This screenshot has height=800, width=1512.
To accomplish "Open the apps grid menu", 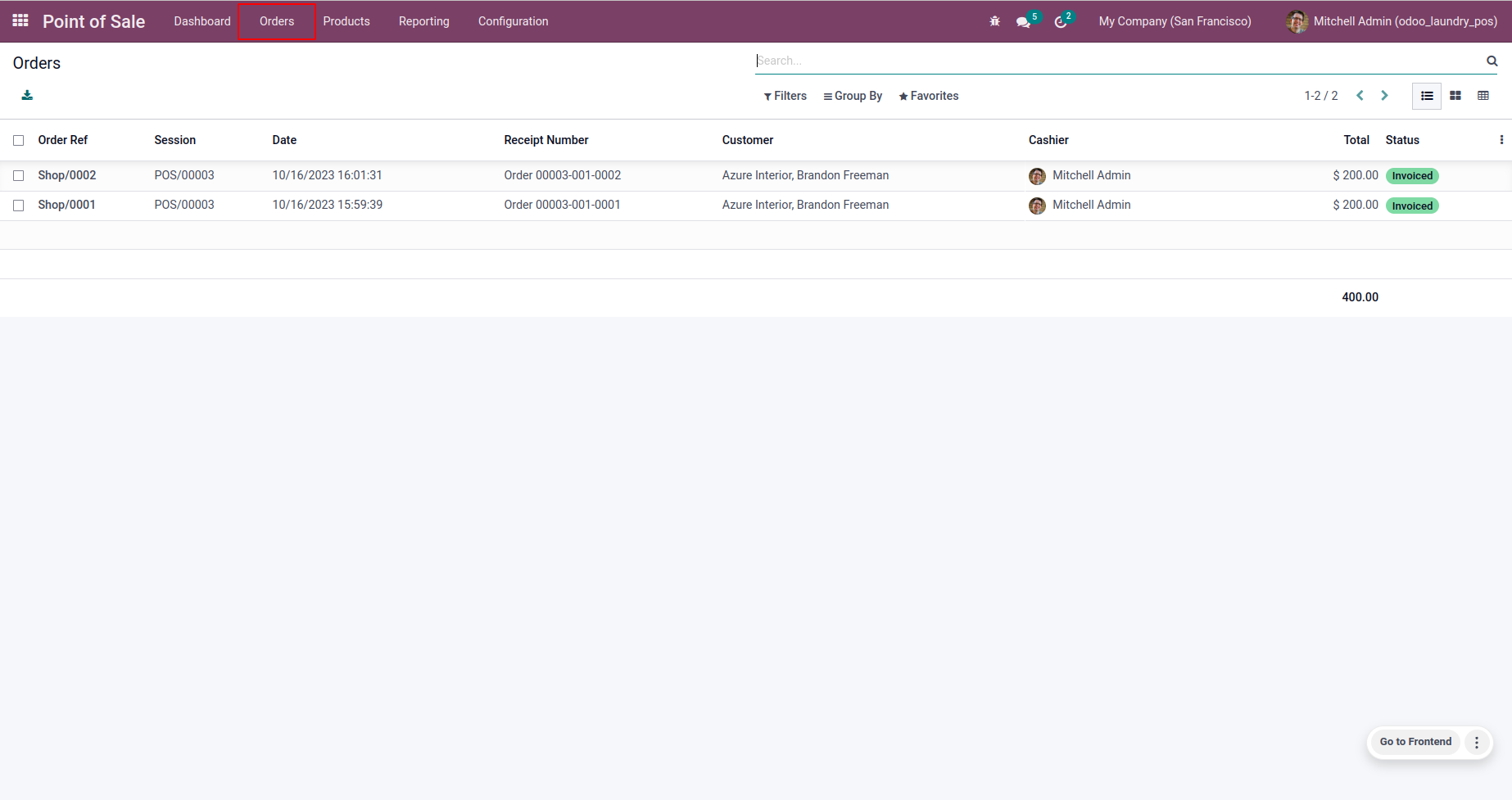I will [x=20, y=20].
